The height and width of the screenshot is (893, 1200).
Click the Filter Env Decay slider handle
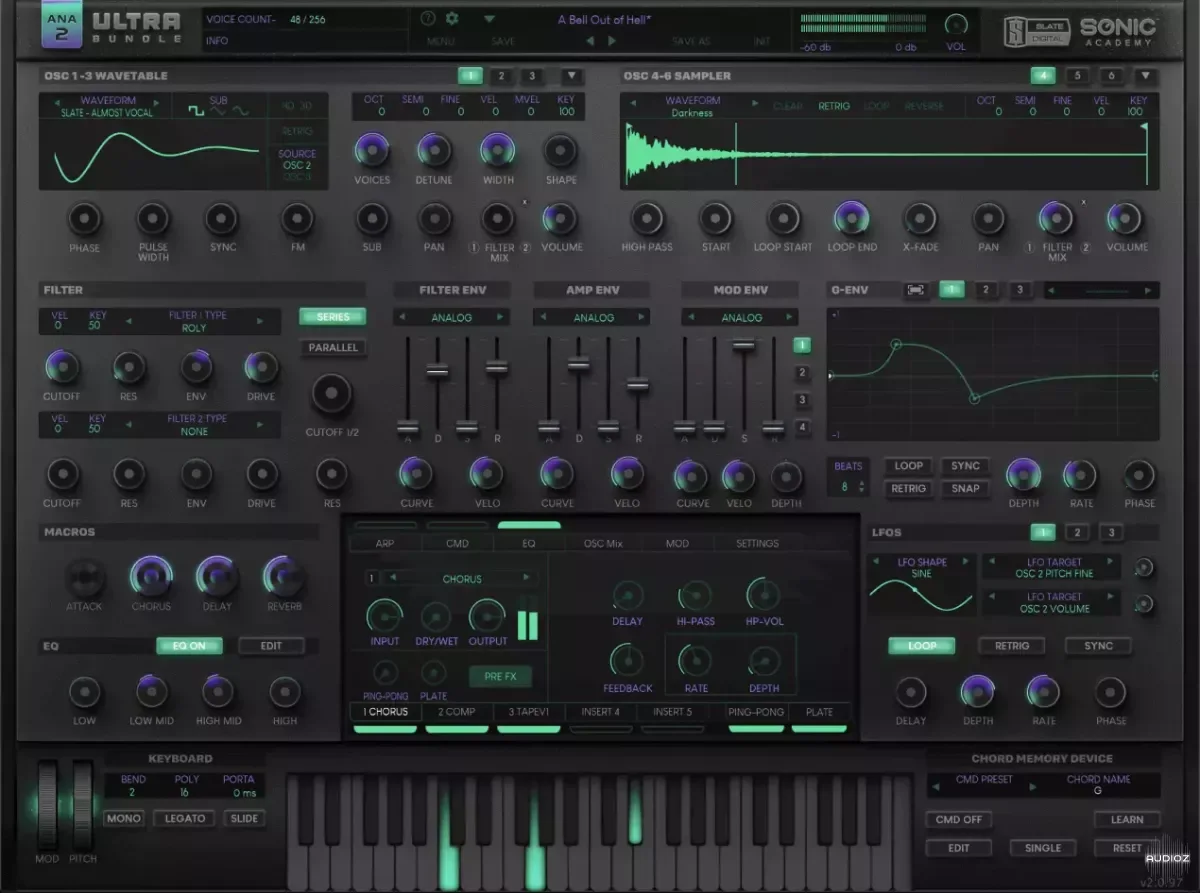point(437,370)
